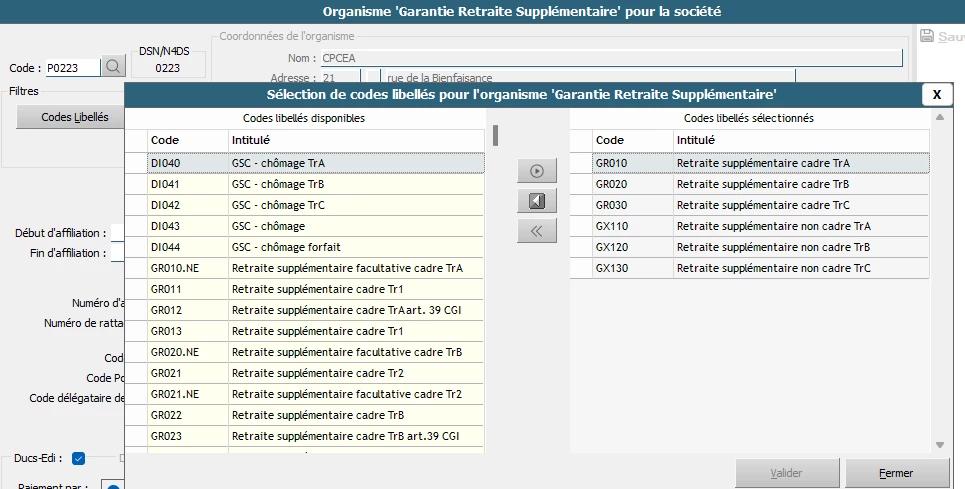Select row DI043 GSC - chômage
This screenshot has width=965, height=489.
coord(316,226)
